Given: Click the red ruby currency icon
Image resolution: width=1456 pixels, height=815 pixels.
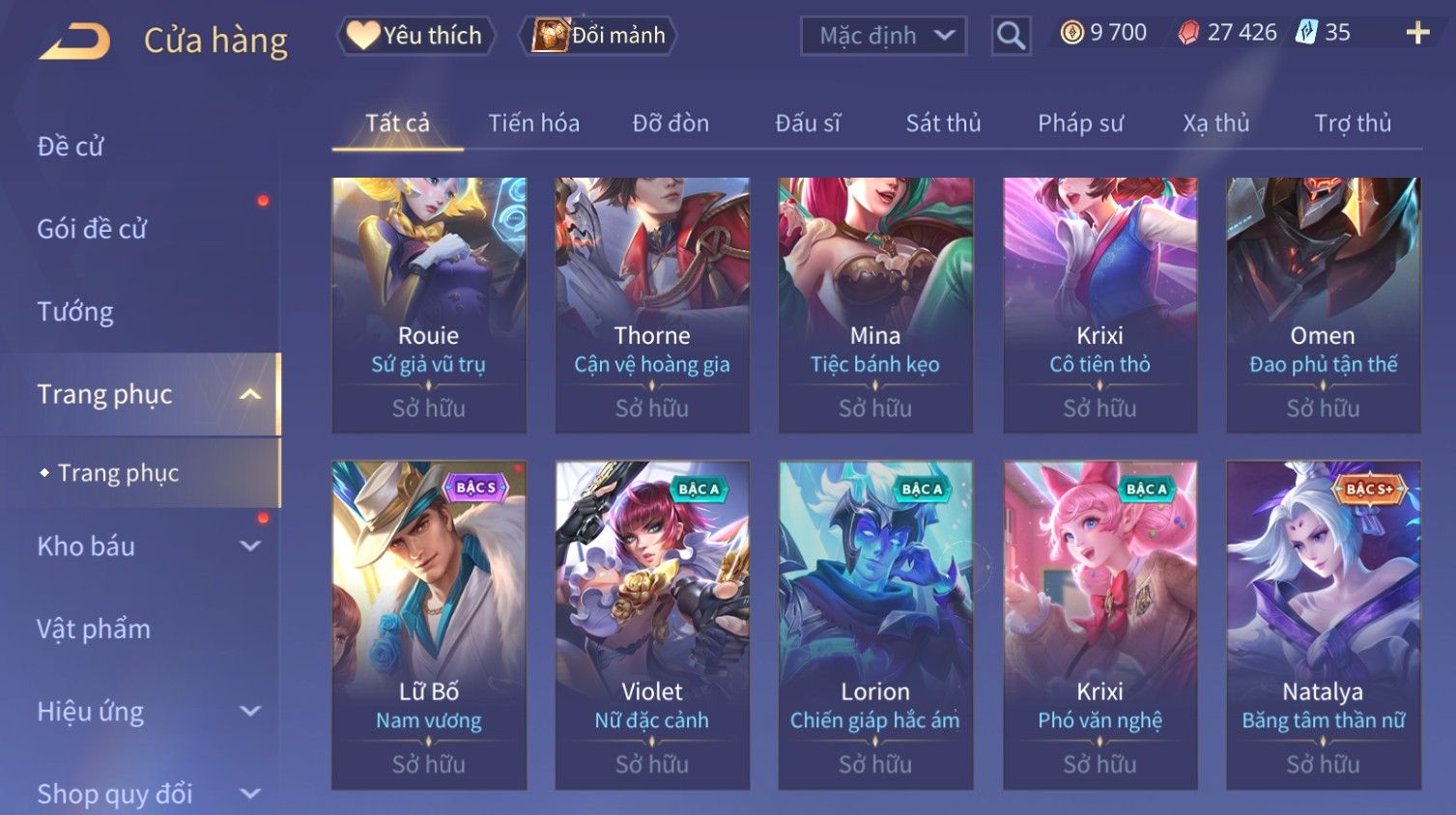Looking at the screenshot, I should [1188, 33].
